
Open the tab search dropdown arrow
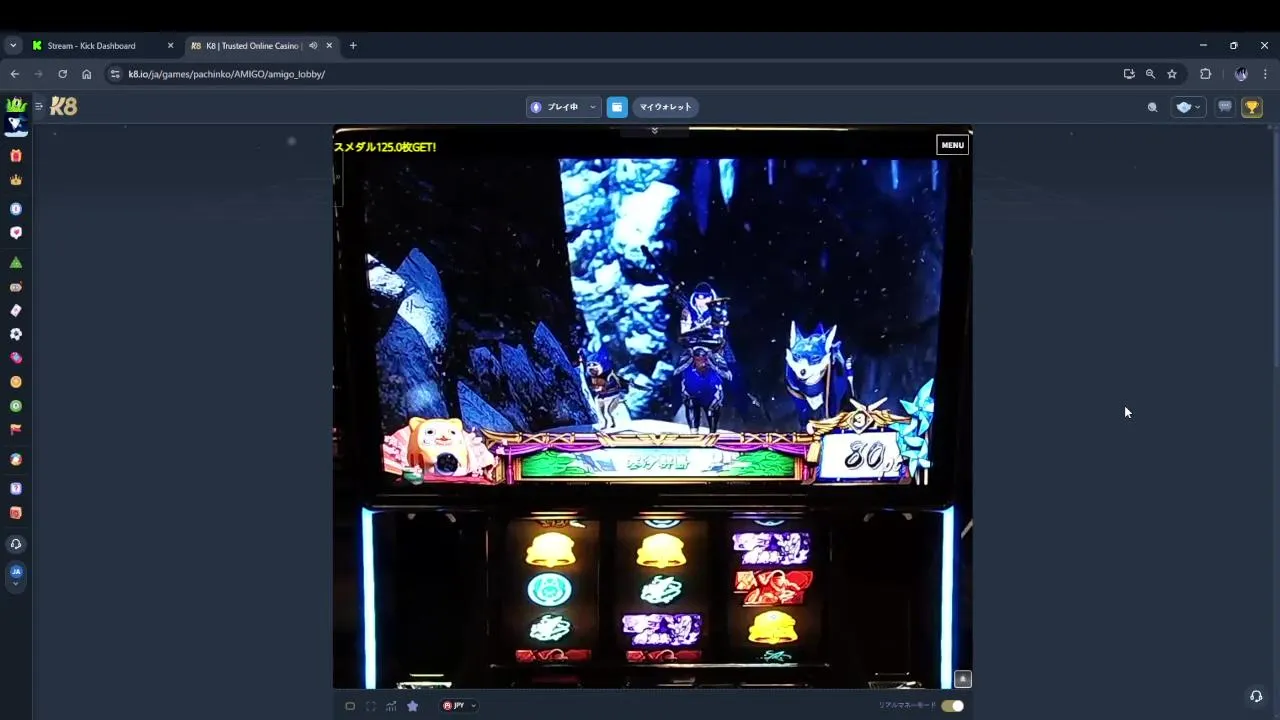tap(13, 46)
